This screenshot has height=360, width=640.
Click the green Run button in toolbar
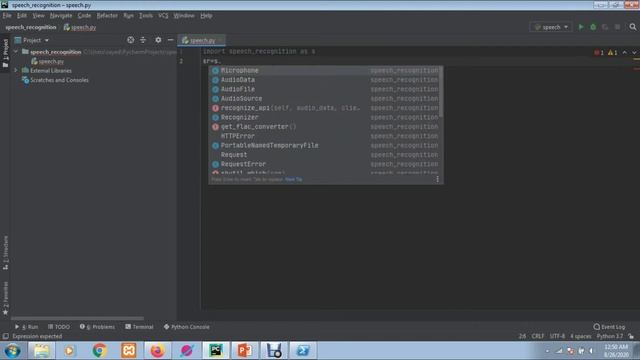(x=581, y=27)
